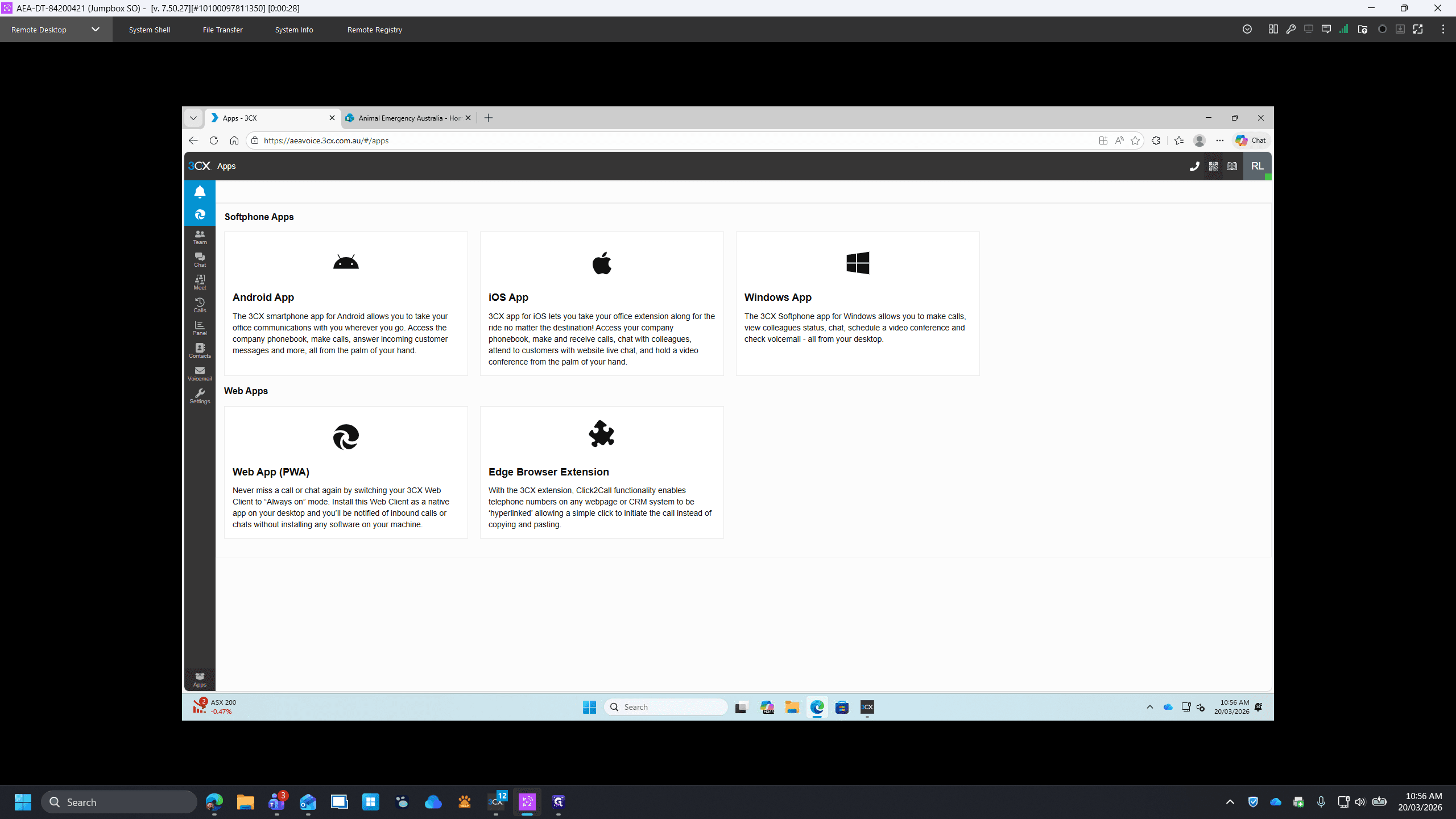1456x819 pixels.
Task: Click the QR code icon in 3CX header
Action: pyautogui.click(x=1213, y=166)
